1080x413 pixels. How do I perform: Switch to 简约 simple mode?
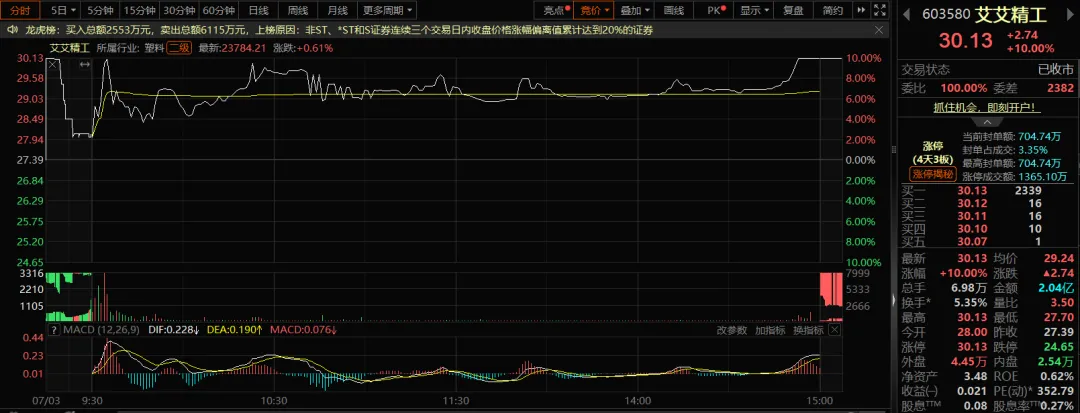[833, 10]
